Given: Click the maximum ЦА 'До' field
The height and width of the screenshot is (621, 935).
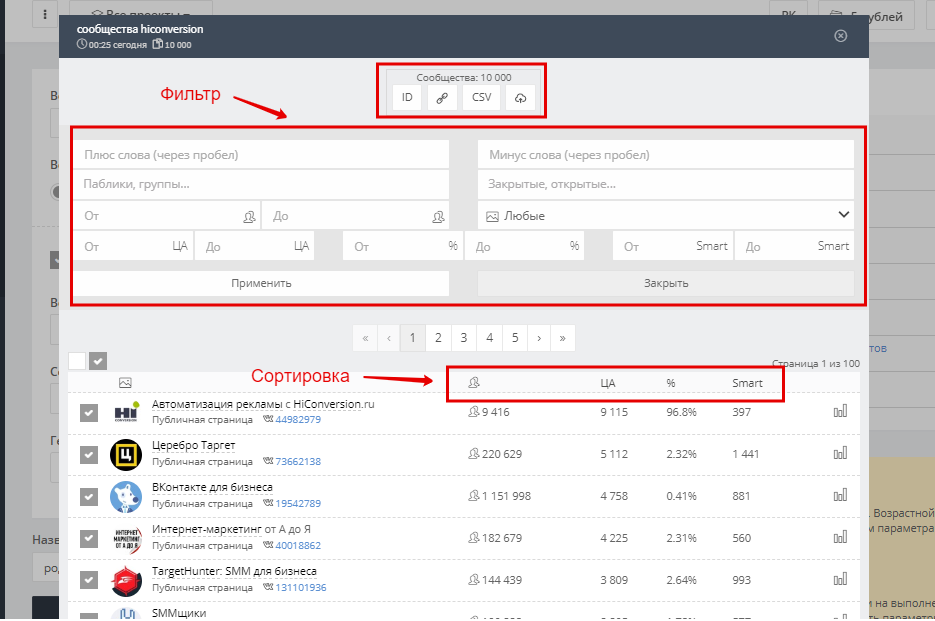Looking at the screenshot, I should click(255, 246).
